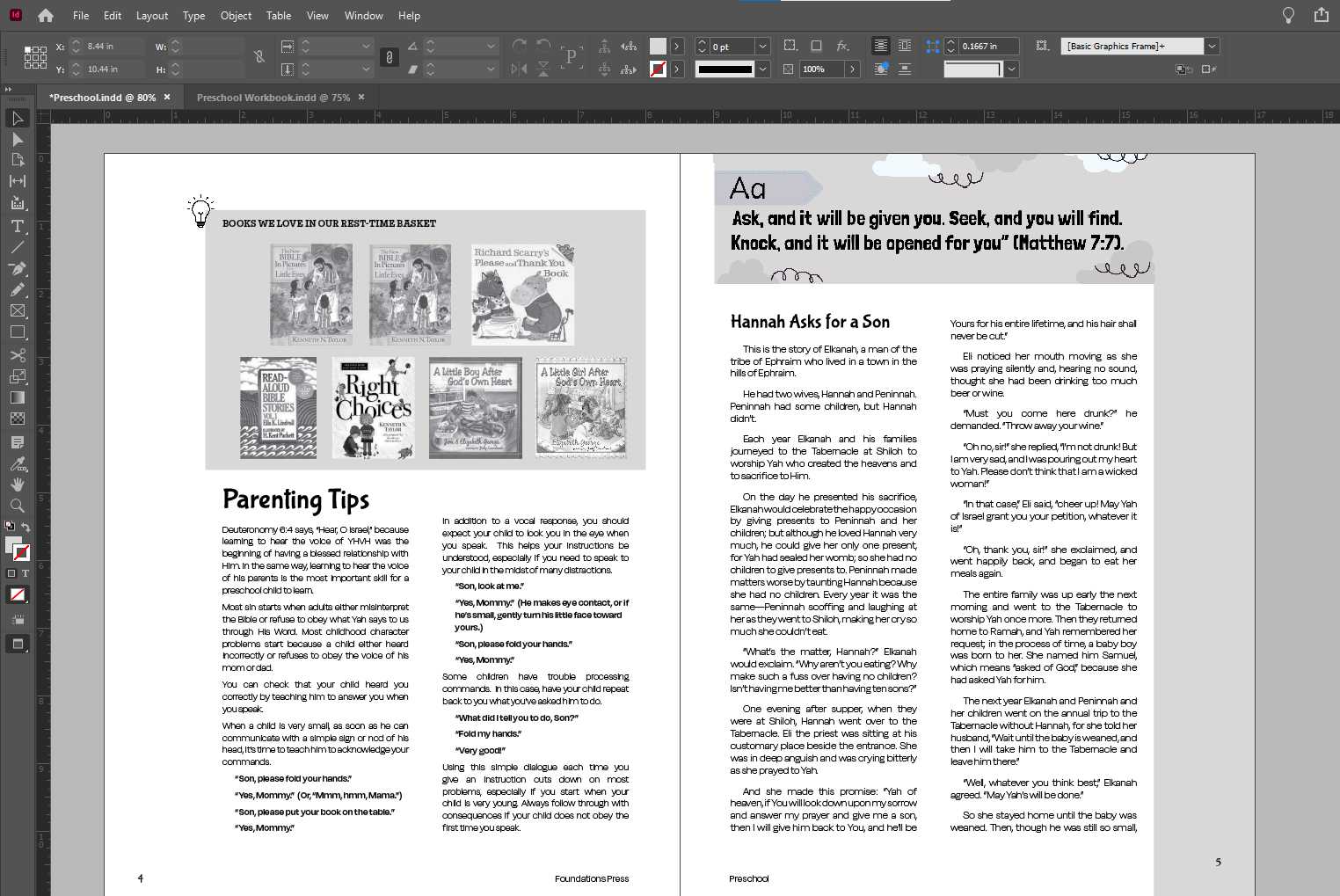Toggle Wrap around bounding box

coord(905,46)
